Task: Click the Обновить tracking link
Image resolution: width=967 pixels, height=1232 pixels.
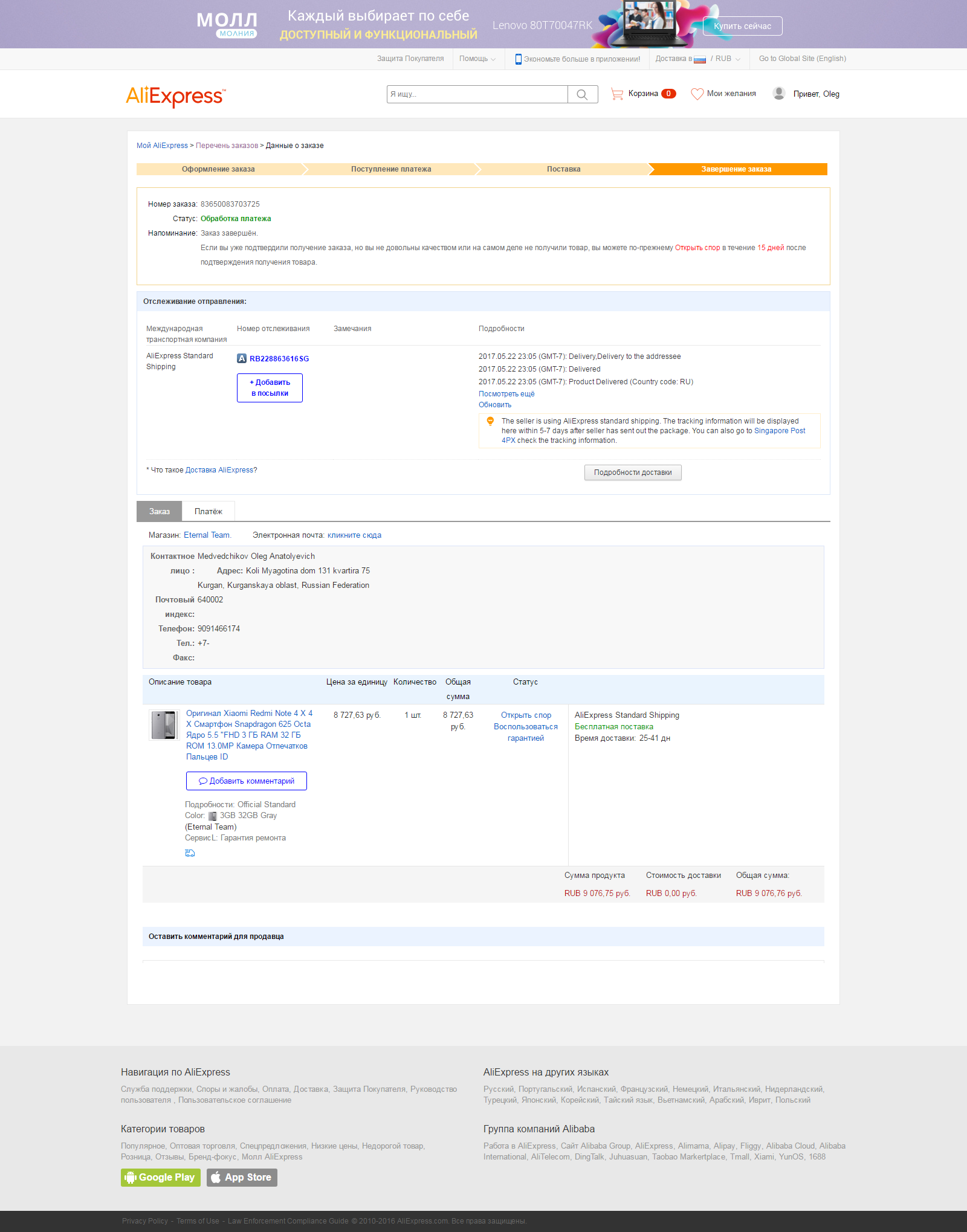Action: [495, 405]
